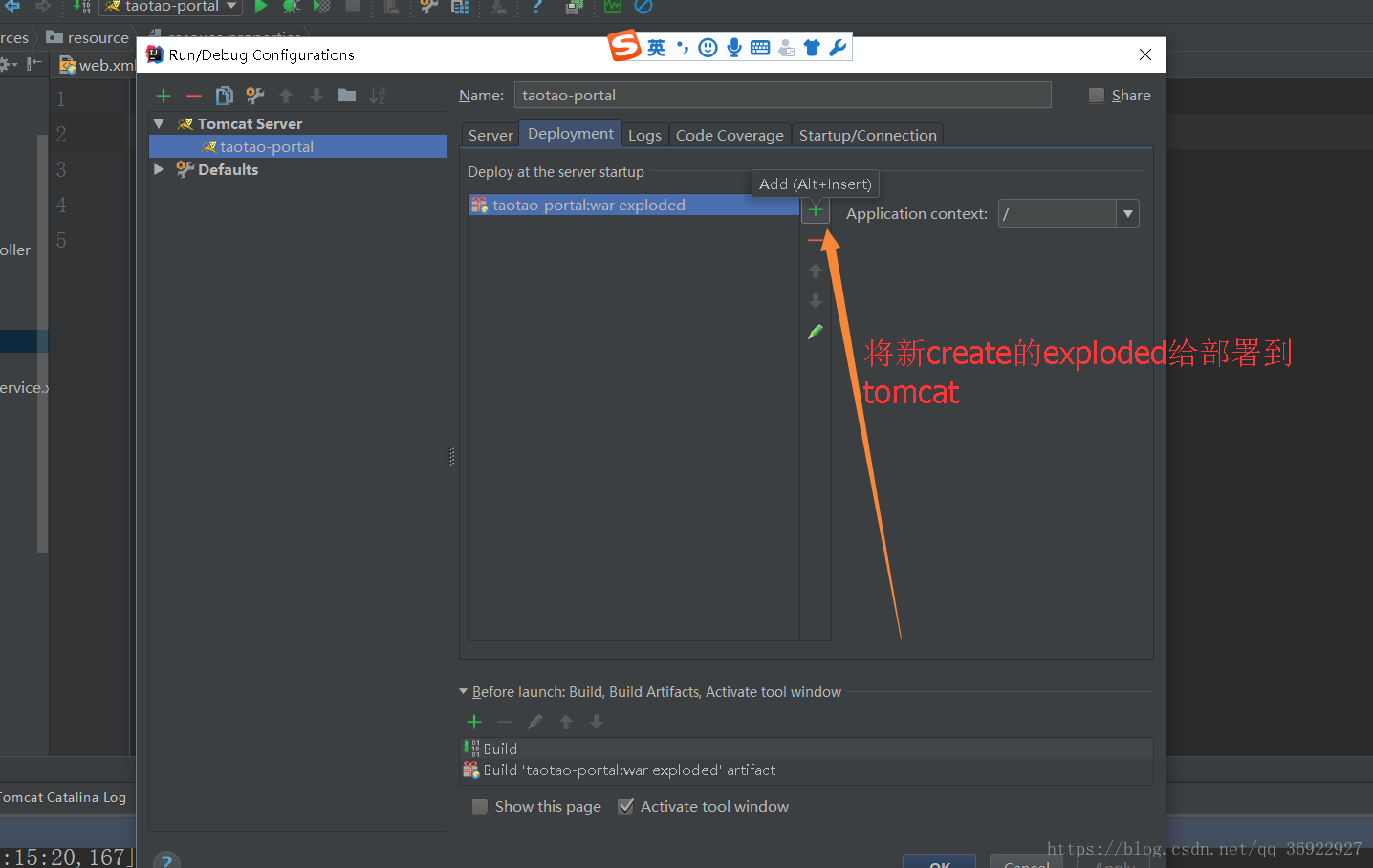The width and height of the screenshot is (1373, 868).
Task: Open the Sogou soft keyboard
Action: (x=760, y=48)
